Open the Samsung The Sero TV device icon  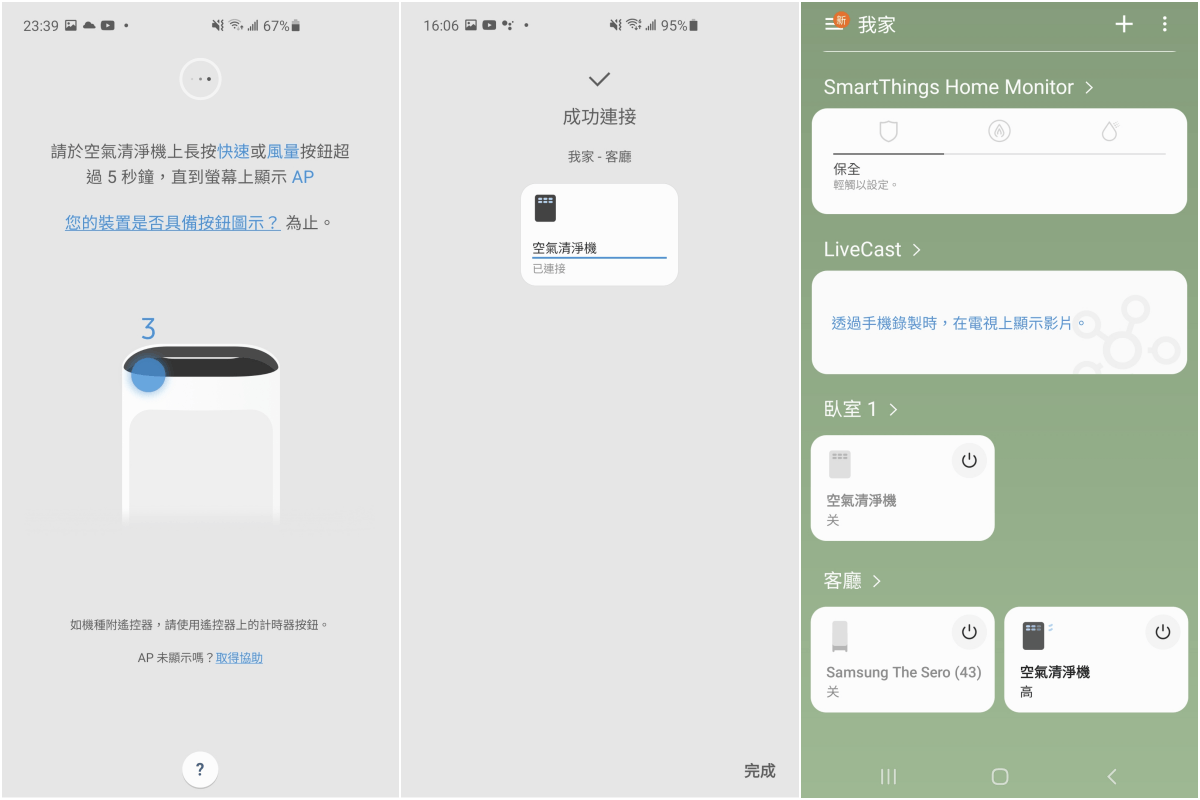point(840,637)
